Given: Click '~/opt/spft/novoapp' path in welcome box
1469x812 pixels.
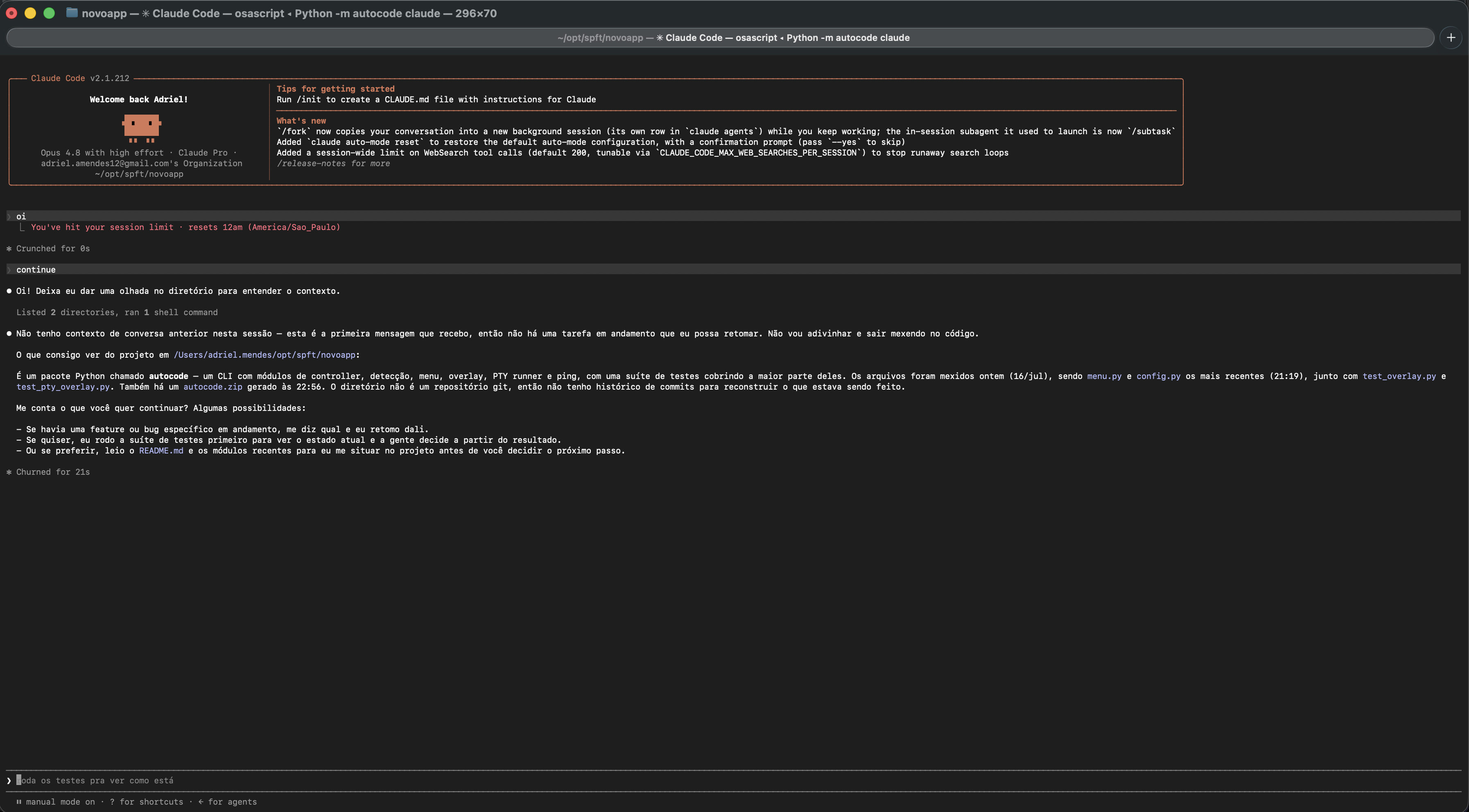Looking at the screenshot, I should pos(139,174).
